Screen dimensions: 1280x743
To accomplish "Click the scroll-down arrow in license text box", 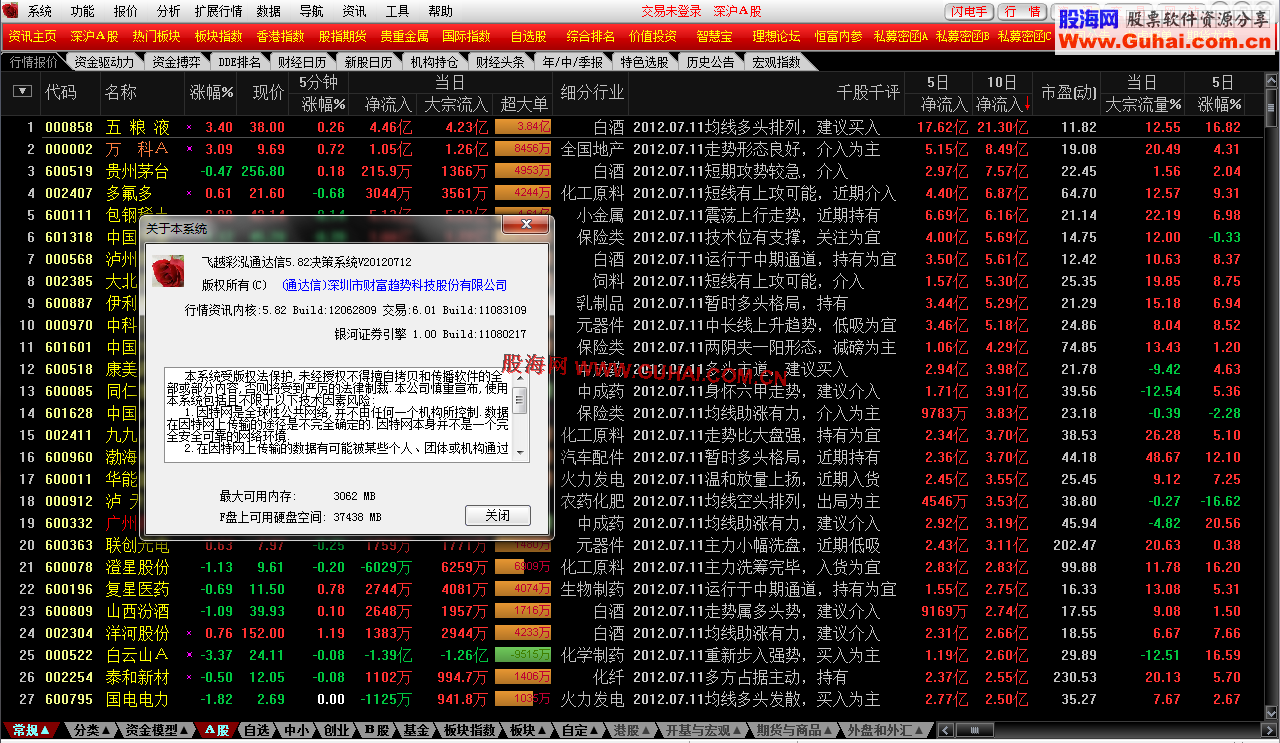I will coord(521,453).
